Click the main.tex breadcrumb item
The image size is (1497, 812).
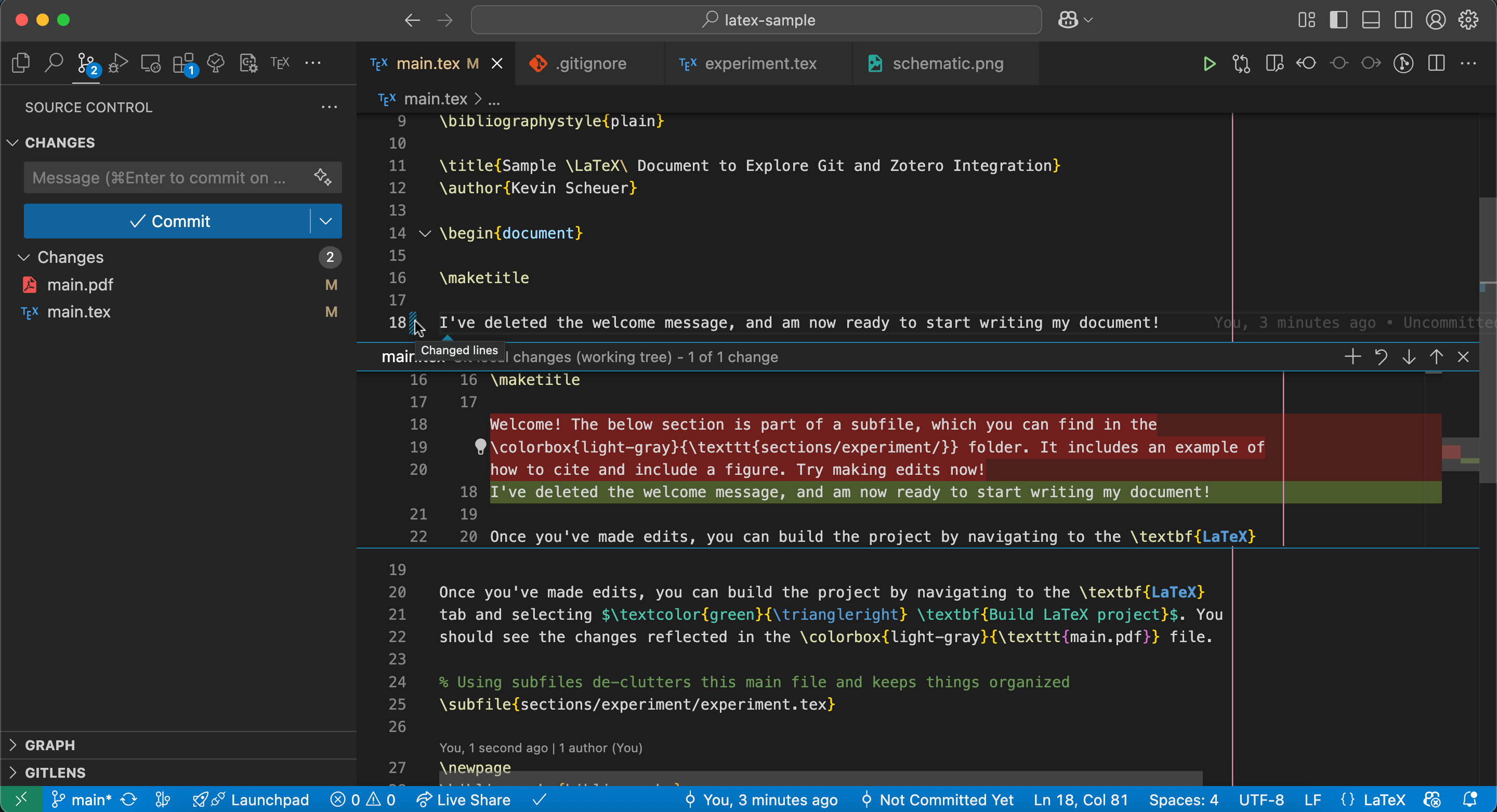[435, 99]
